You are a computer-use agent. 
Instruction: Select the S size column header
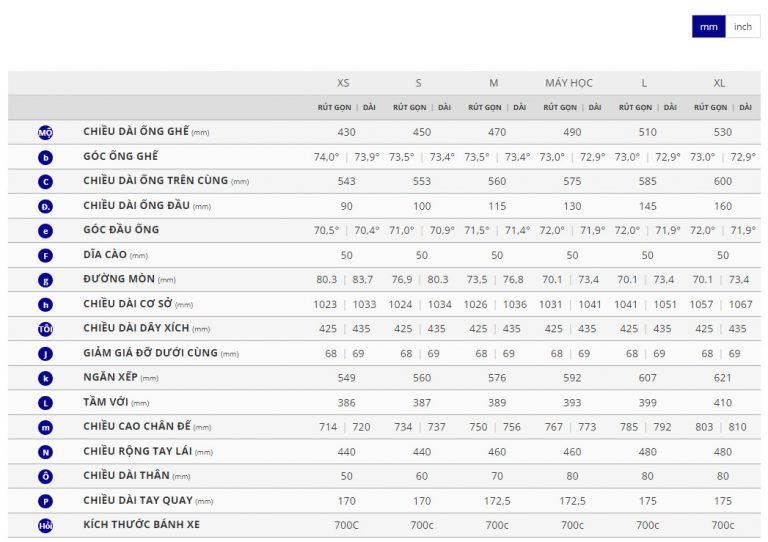click(418, 83)
